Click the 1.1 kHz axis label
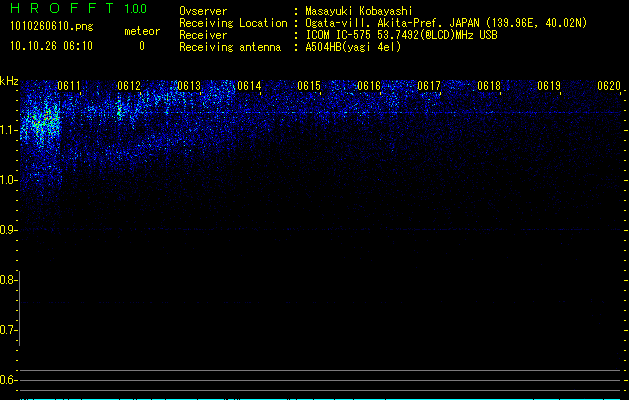Image resolution: width=629 pixels, height=400 pixels. pos(8,130)
